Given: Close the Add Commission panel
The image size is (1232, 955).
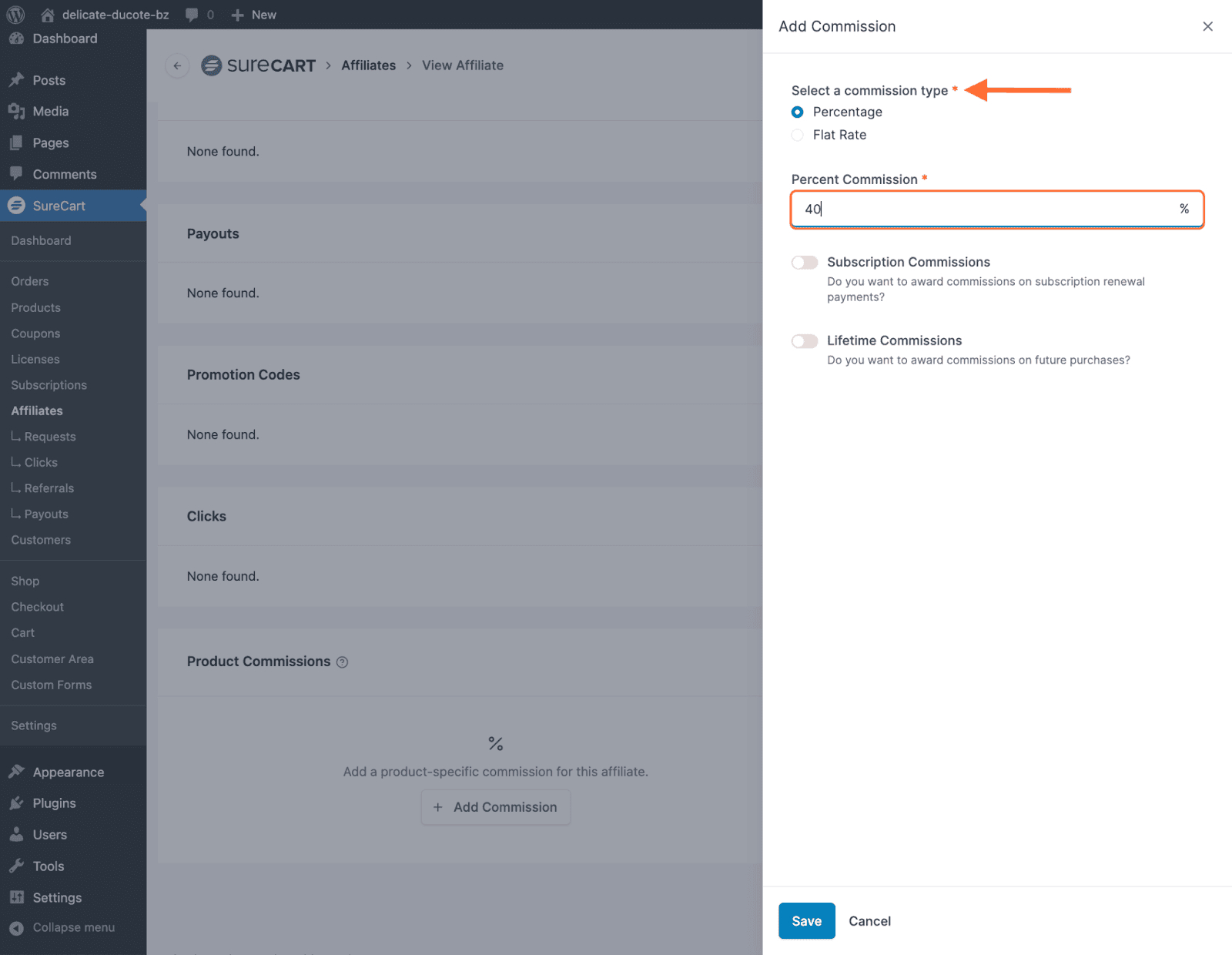Looking at the screenshot, I should [x=1207, y=26].
